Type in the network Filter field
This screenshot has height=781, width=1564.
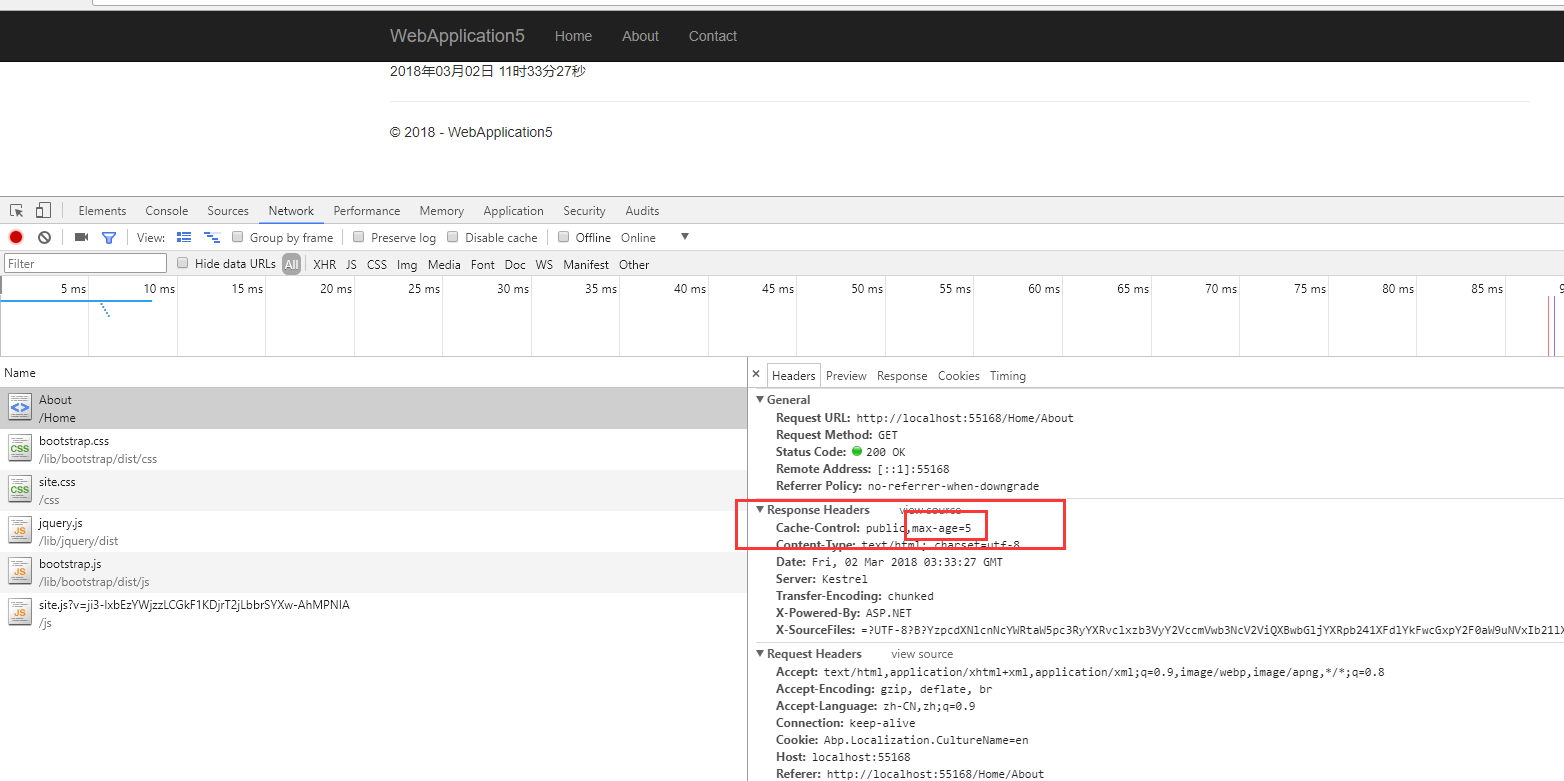pos(85,262)
